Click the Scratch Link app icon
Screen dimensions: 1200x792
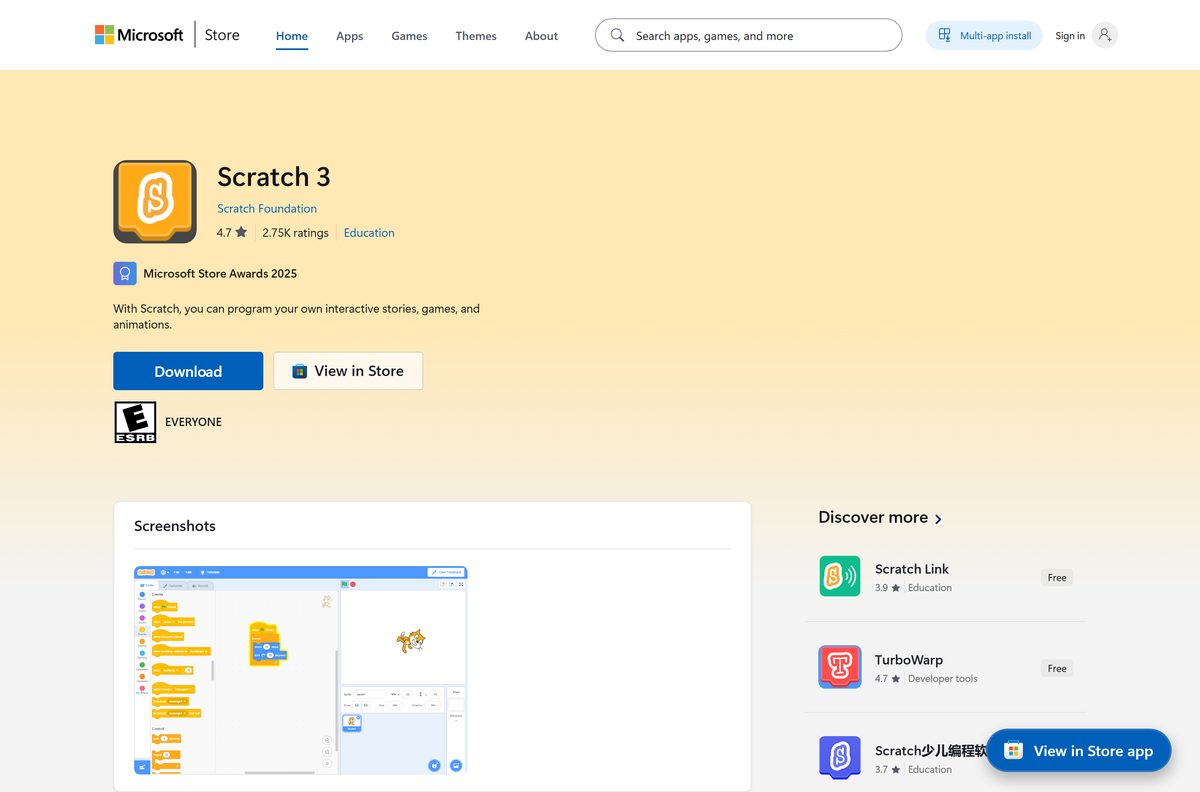click(840, 576)
